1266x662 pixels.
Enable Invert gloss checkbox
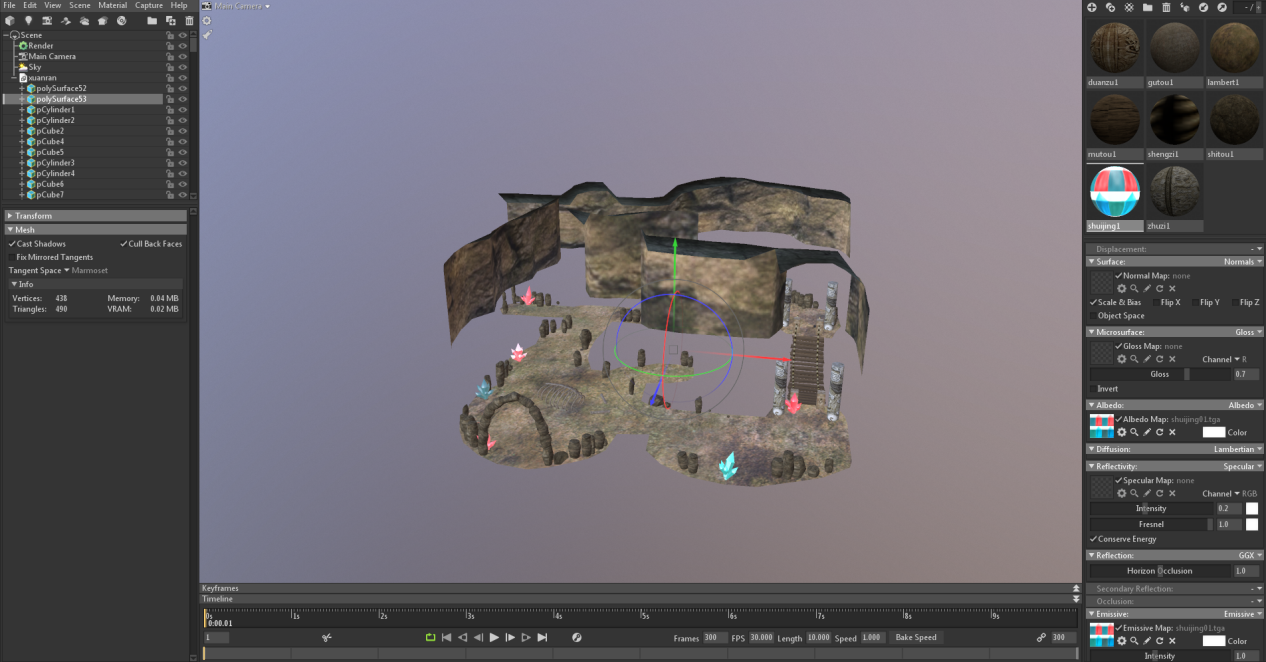[x=1093, y=389]
